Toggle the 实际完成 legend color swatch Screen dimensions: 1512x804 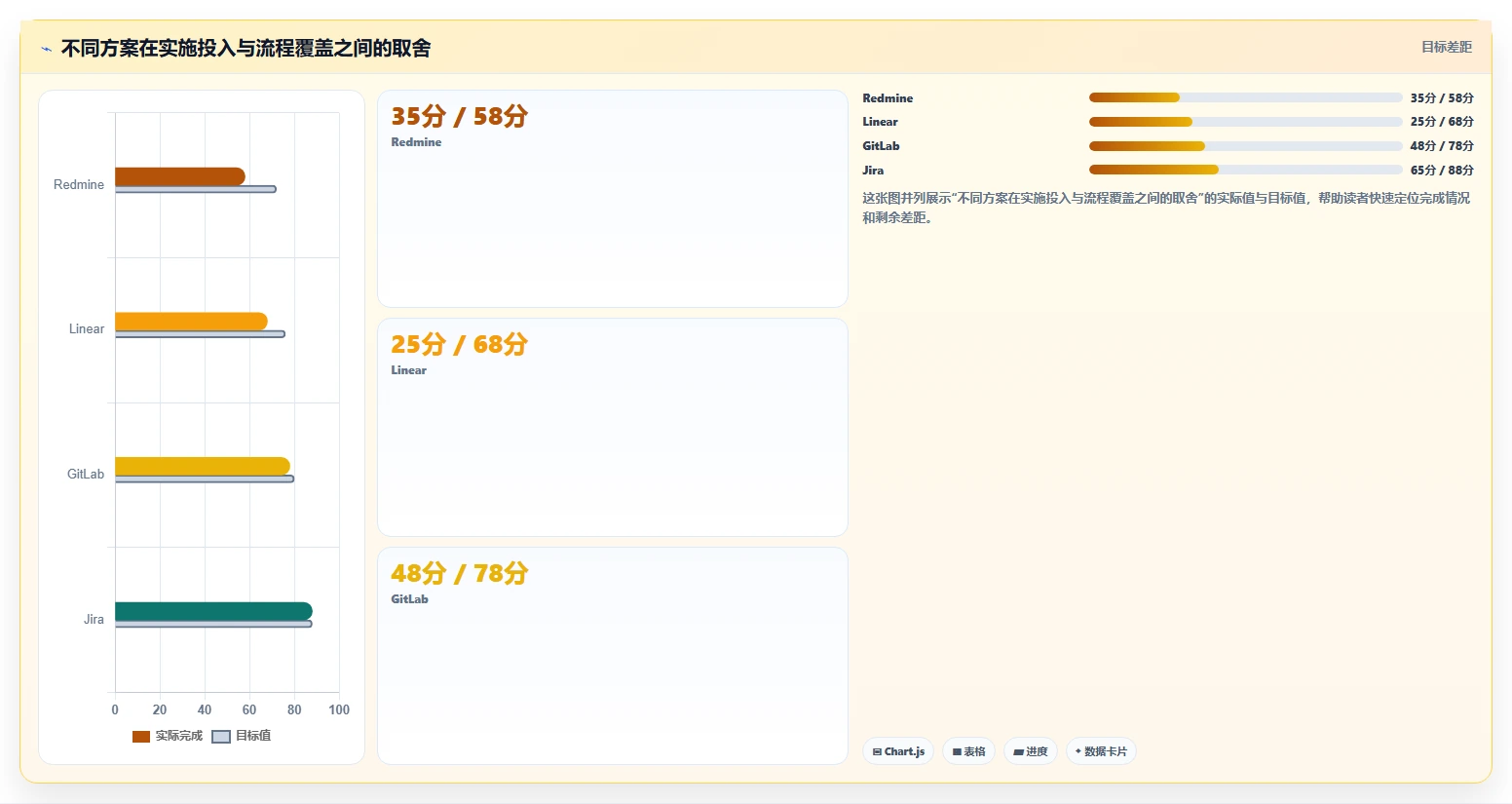(x=141, y=736)
